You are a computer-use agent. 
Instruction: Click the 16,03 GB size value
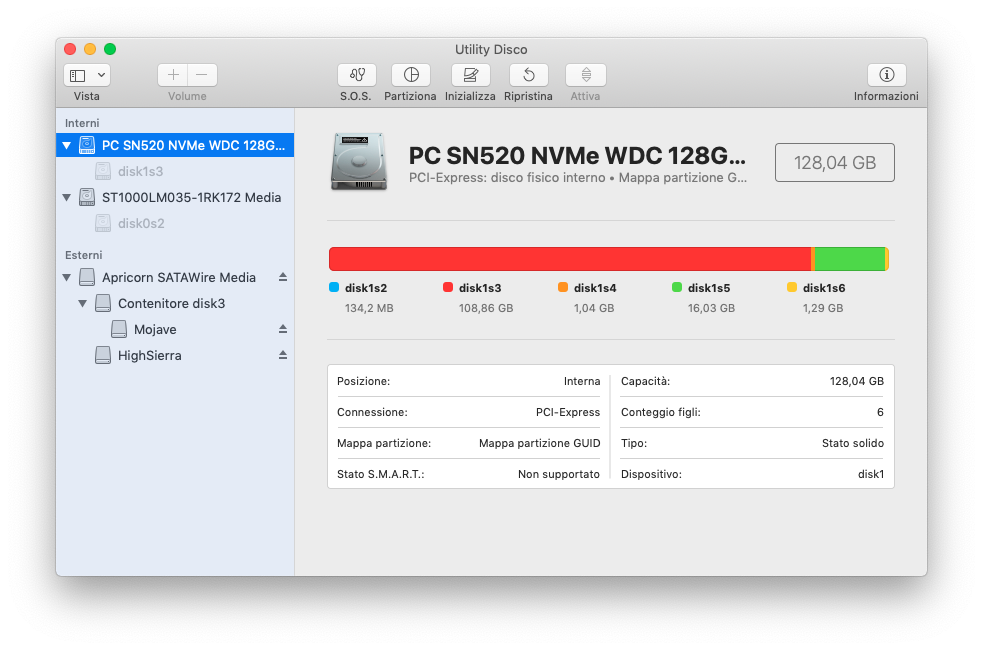click(711, 308)
